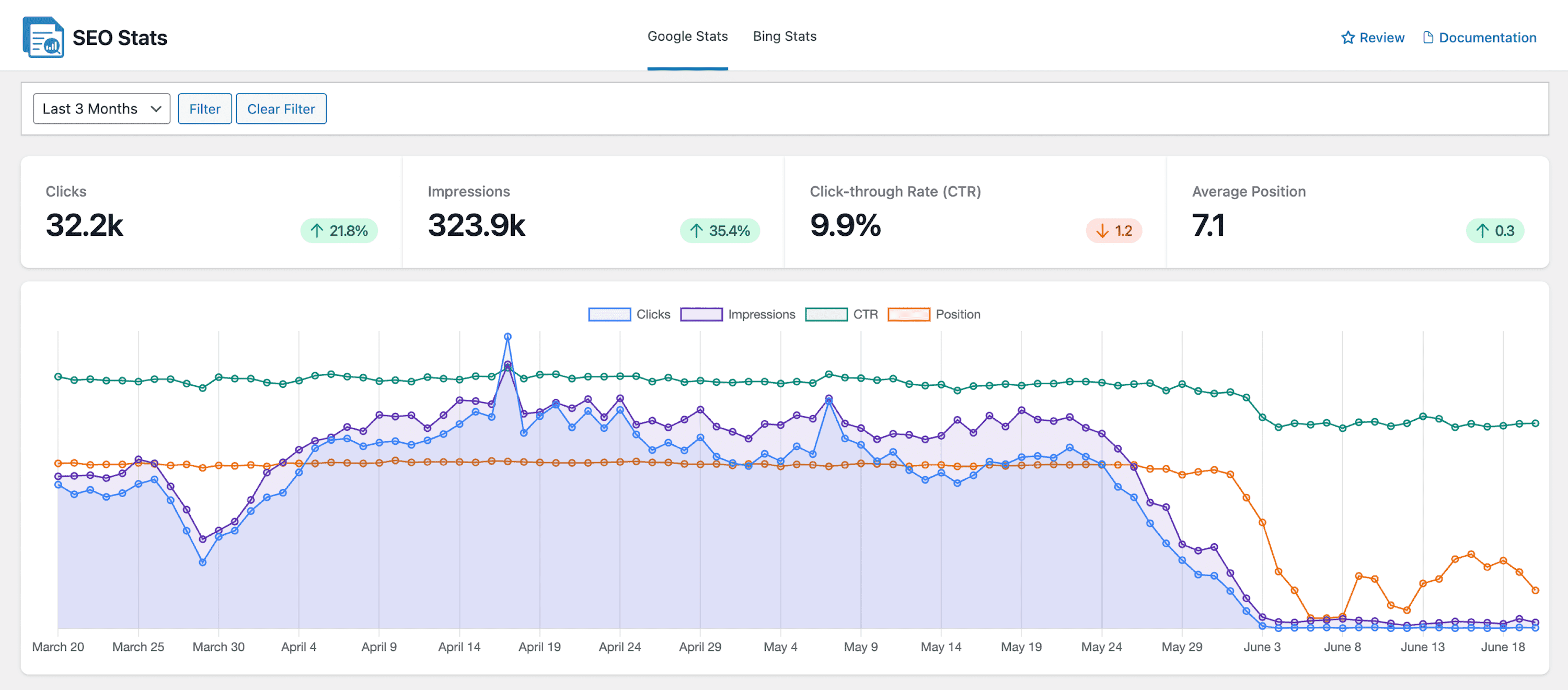Open the Last 3 Months dropdown
The height and width of the screenshot is (690, 1568).
point(101,109)
